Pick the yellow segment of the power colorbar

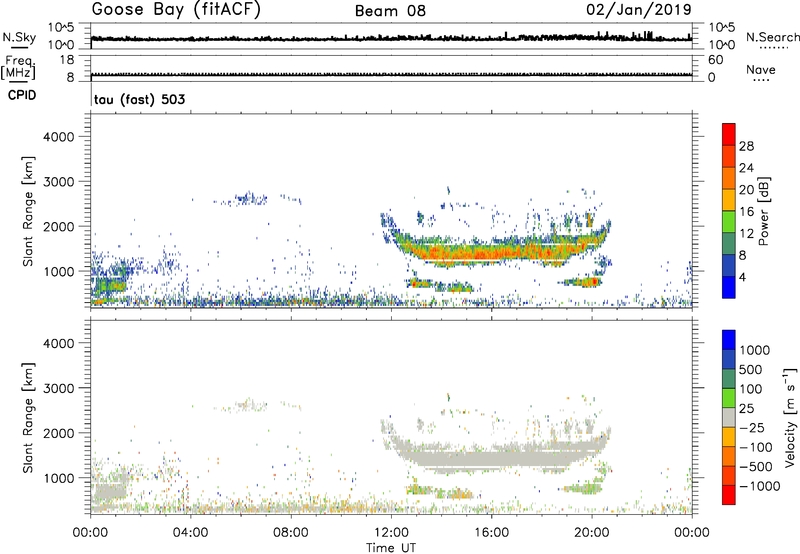pos(729,200)
